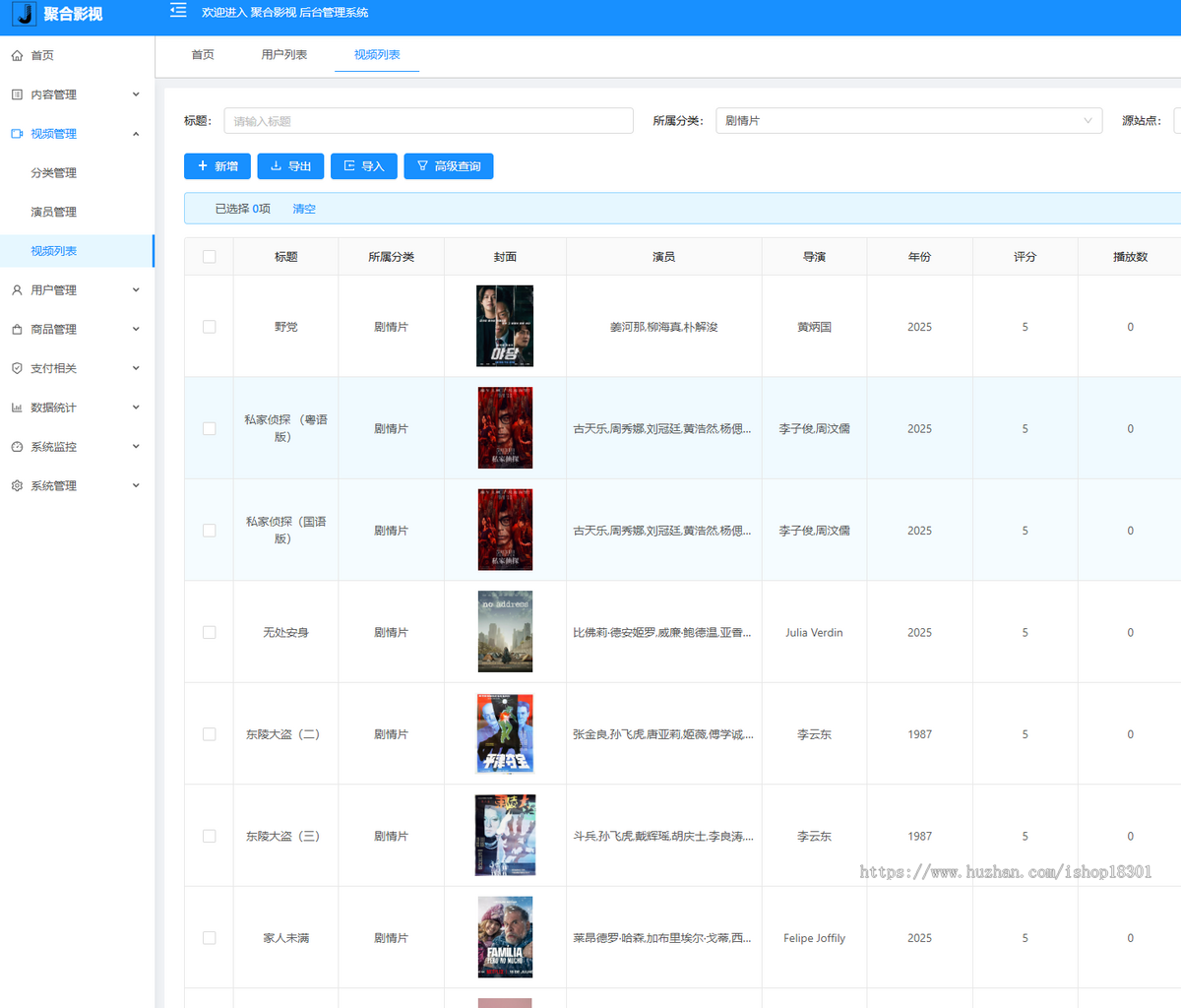Open 高级查询 advanced search

pos(449,166)
